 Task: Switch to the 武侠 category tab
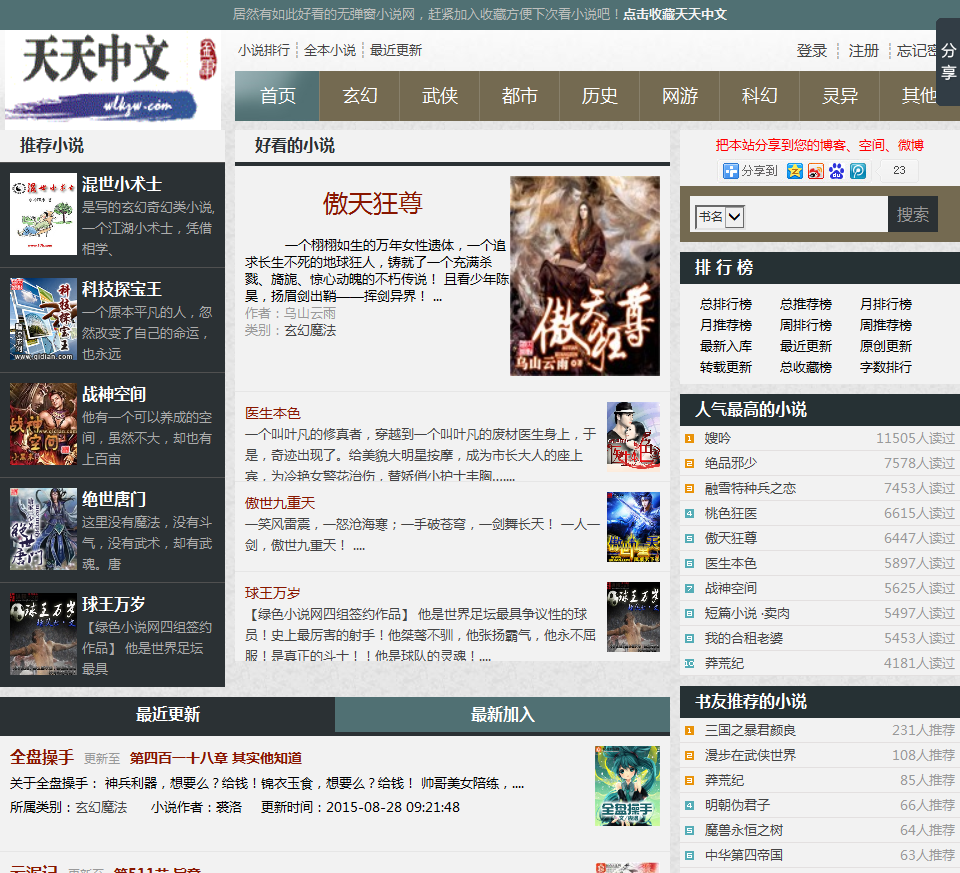click(440, 96)
